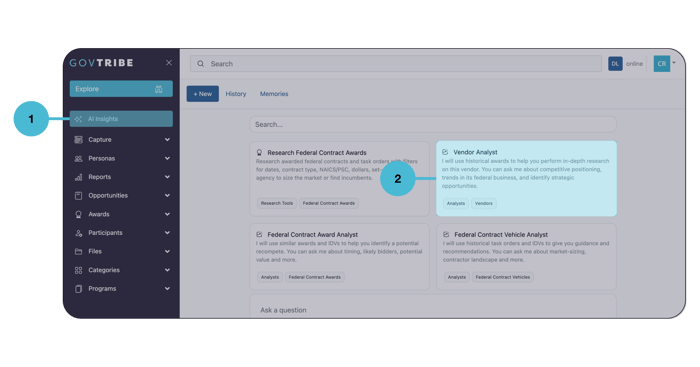Switch to the History tab
The image size is (700, 367).
236,94
